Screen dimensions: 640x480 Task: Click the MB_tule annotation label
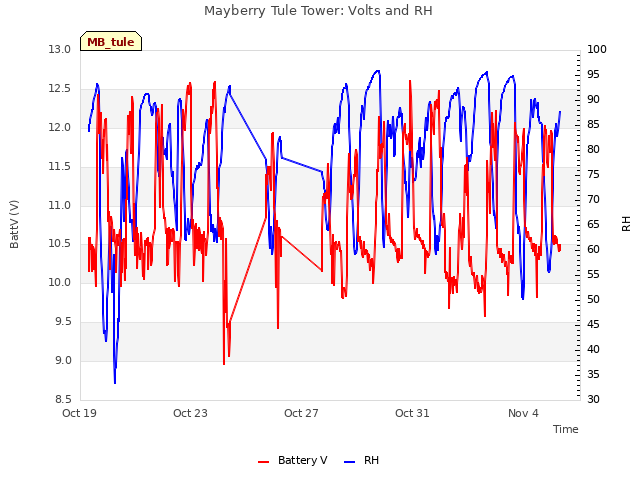(x=111, y=41)
